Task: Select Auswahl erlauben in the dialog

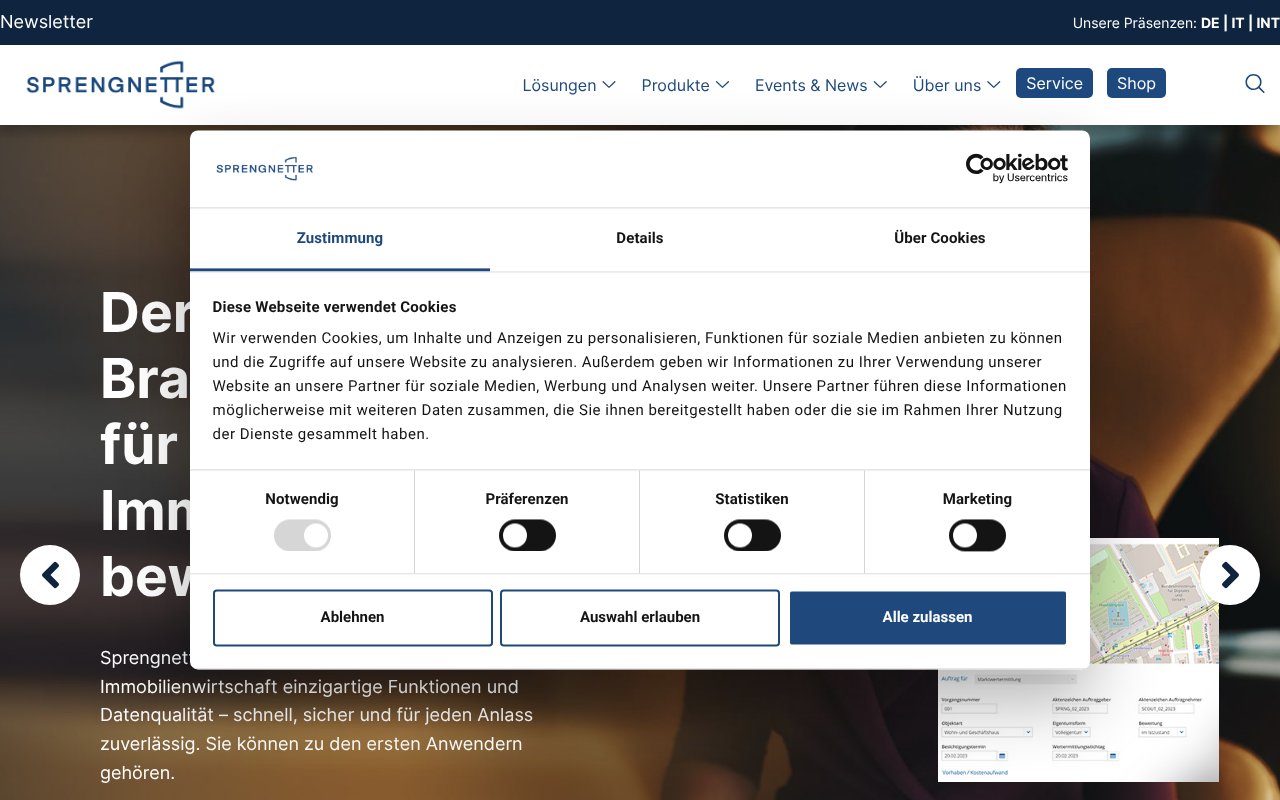Action: [640, 617]
